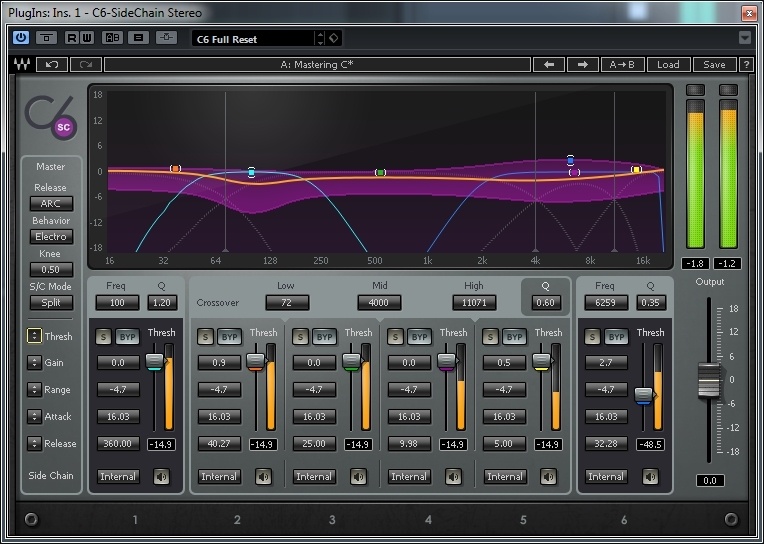The image size is (764, 544).
Task: Click the band 6 threshold slider handle
Action: [x=644, y=395]
